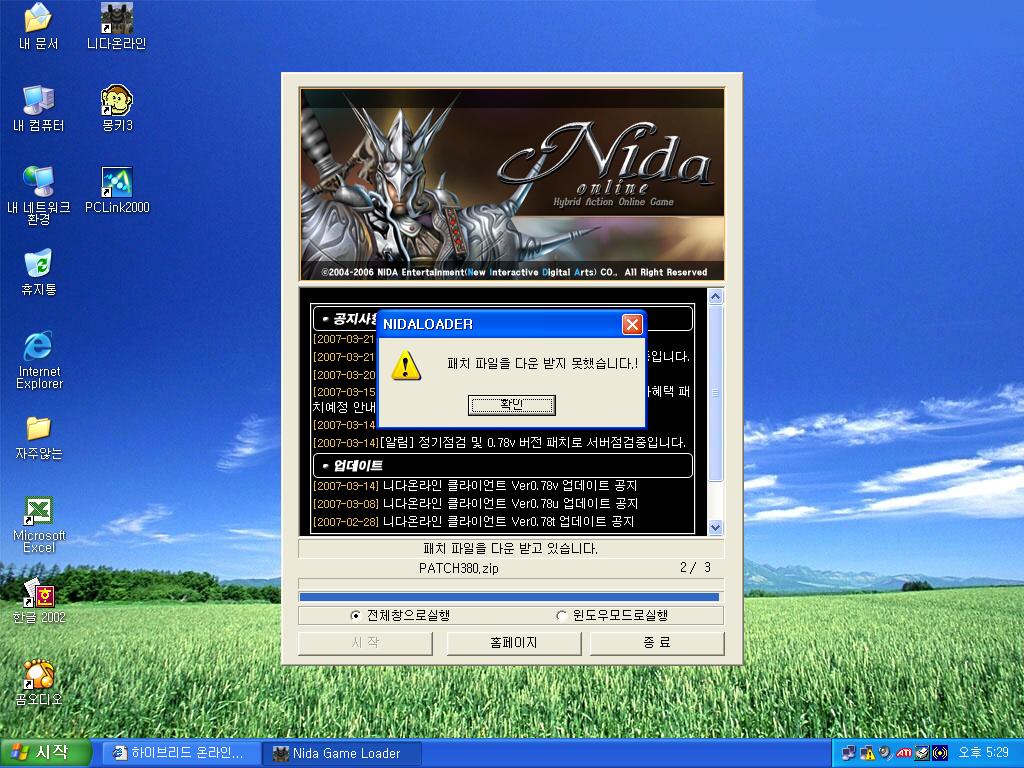The image size is (1024, 768).
Task: Launch Microsoft Excel desktop shortcut
Action: pyautogui.click(x=38, y=511)
